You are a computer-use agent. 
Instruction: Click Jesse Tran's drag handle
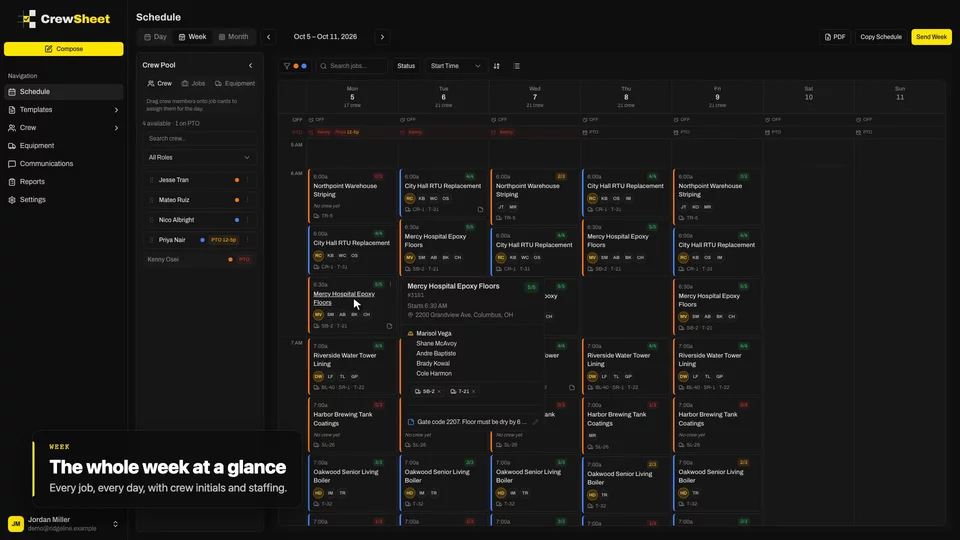click(151, 180)
